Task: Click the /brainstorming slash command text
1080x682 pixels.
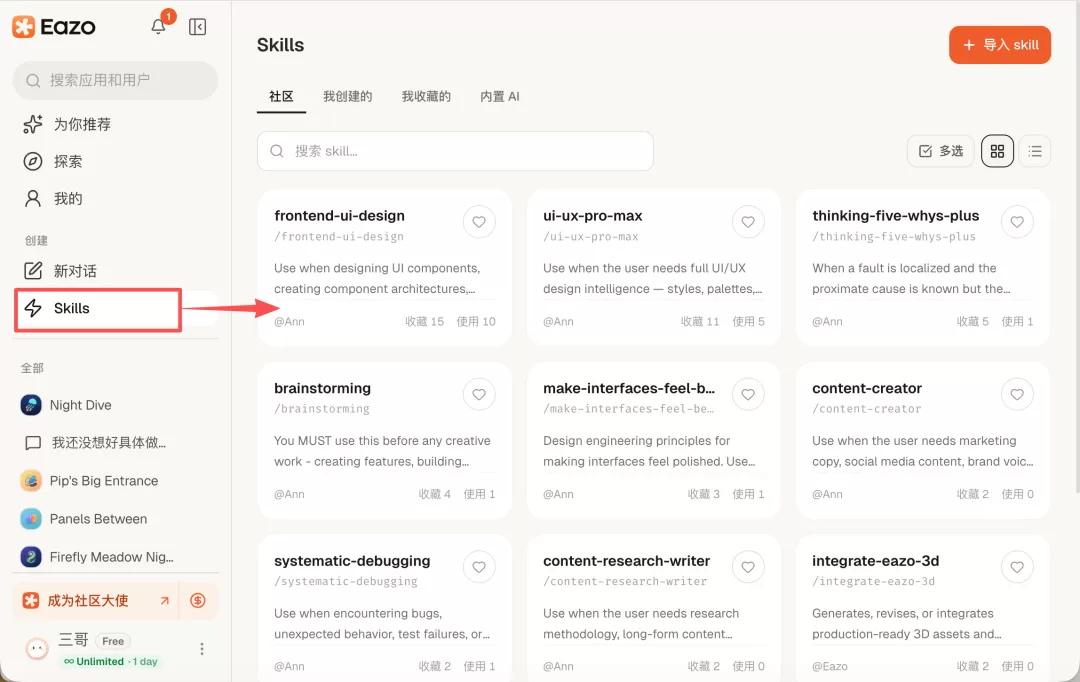Action: pos(322,409)
